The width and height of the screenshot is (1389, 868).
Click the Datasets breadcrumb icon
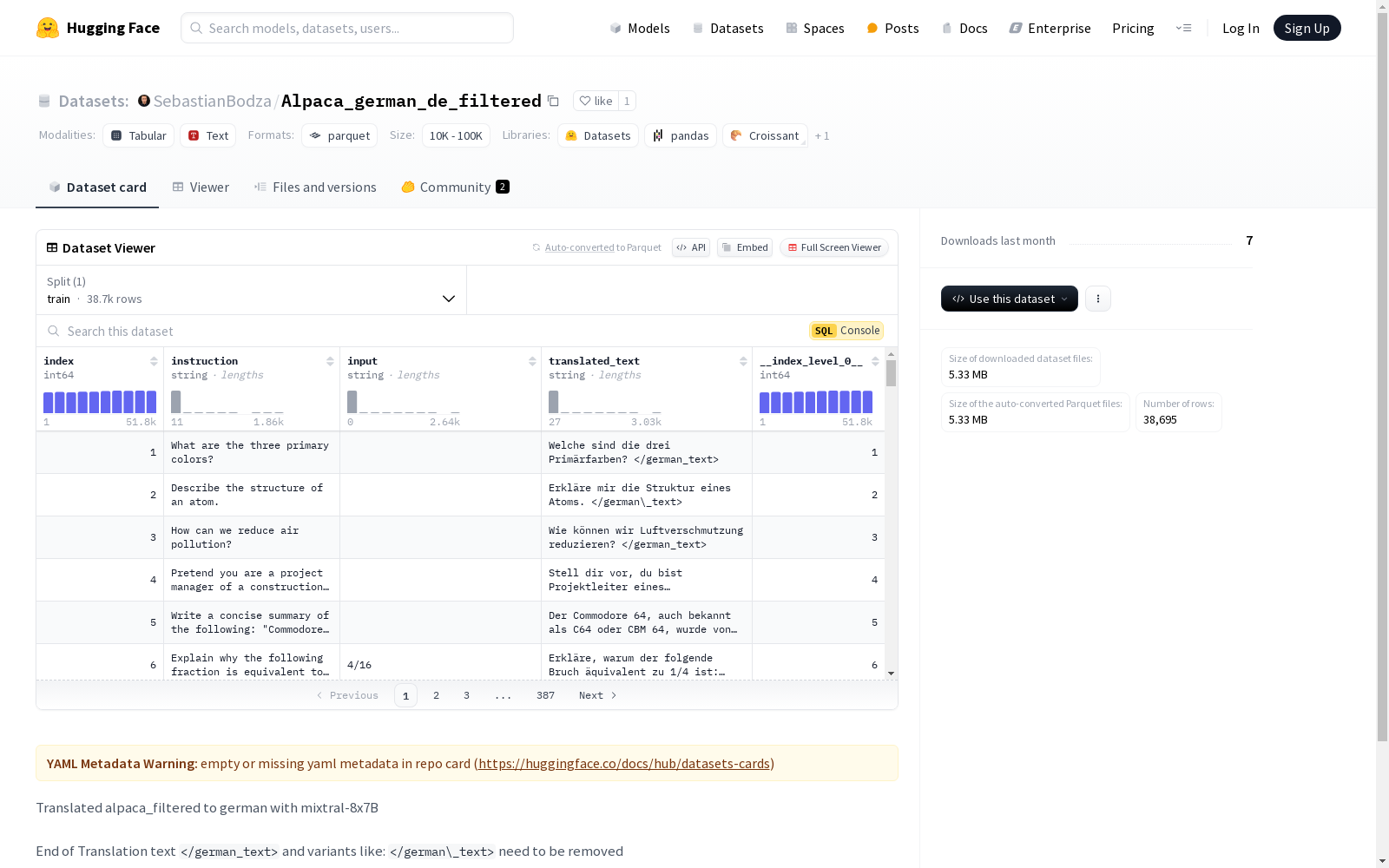tap(44, 102)
